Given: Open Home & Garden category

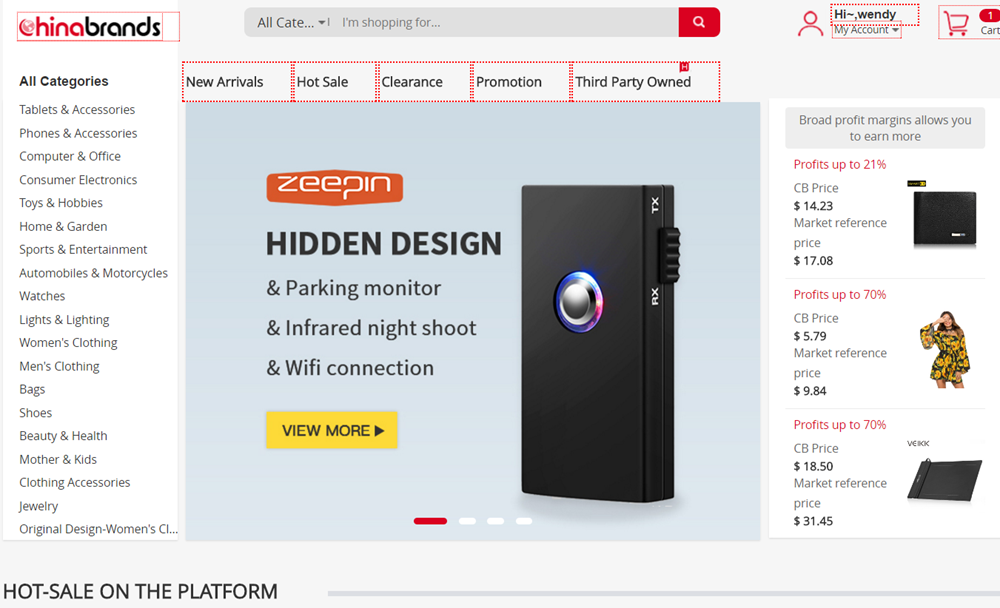Looking at the screenshot, I should (x=63, y=226).
